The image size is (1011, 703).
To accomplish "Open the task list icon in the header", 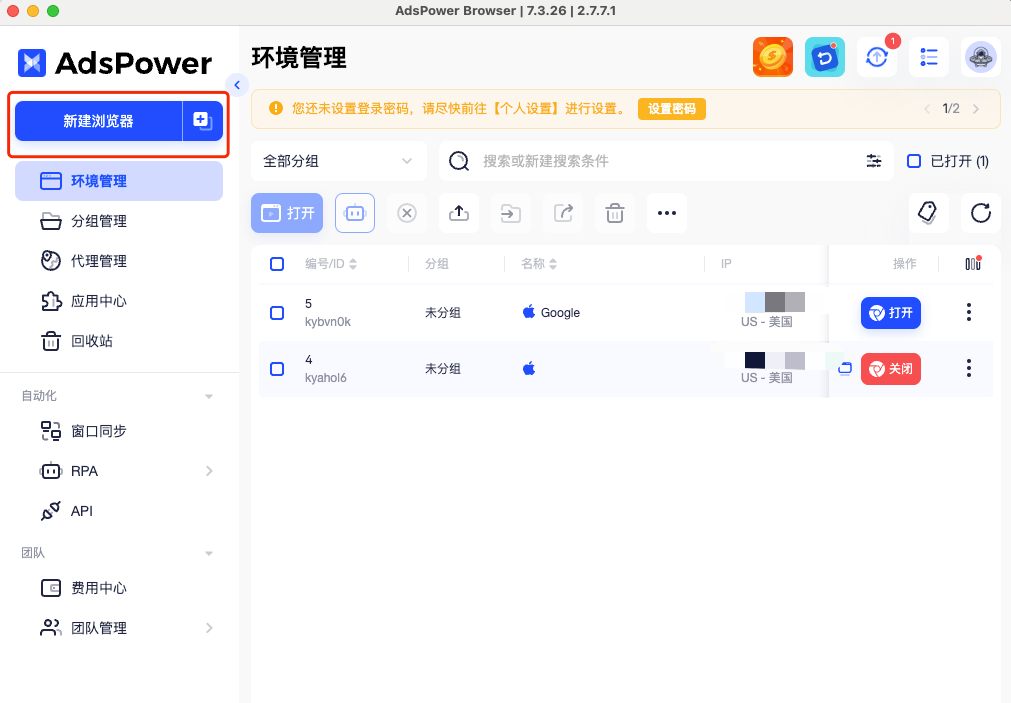I will [928, 57].
